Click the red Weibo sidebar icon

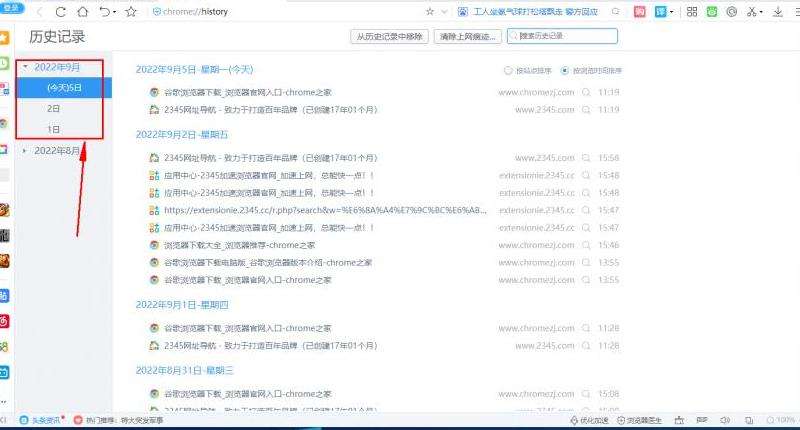[x=4, y=321]
